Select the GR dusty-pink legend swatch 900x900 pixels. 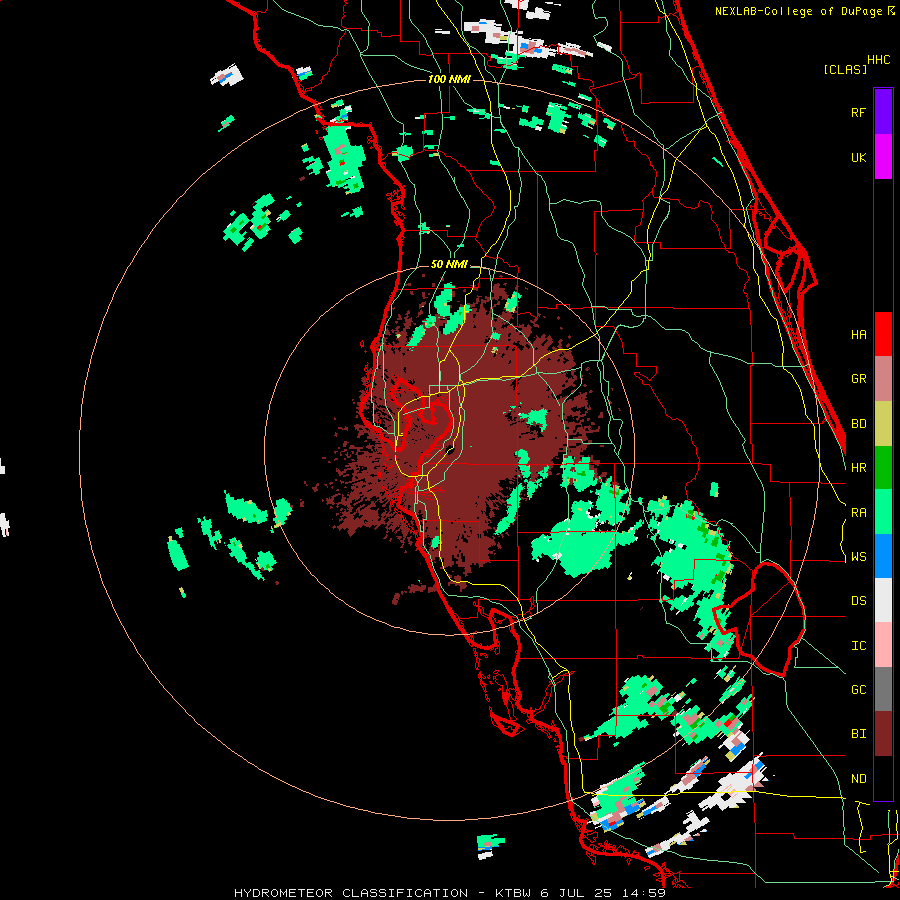pos(883,379)
